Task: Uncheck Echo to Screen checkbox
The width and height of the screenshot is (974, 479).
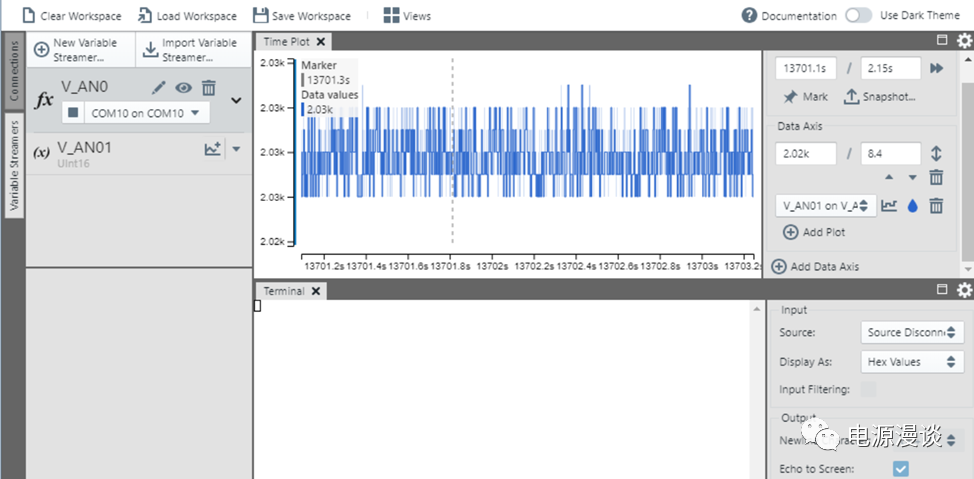Action: point(900,468)
